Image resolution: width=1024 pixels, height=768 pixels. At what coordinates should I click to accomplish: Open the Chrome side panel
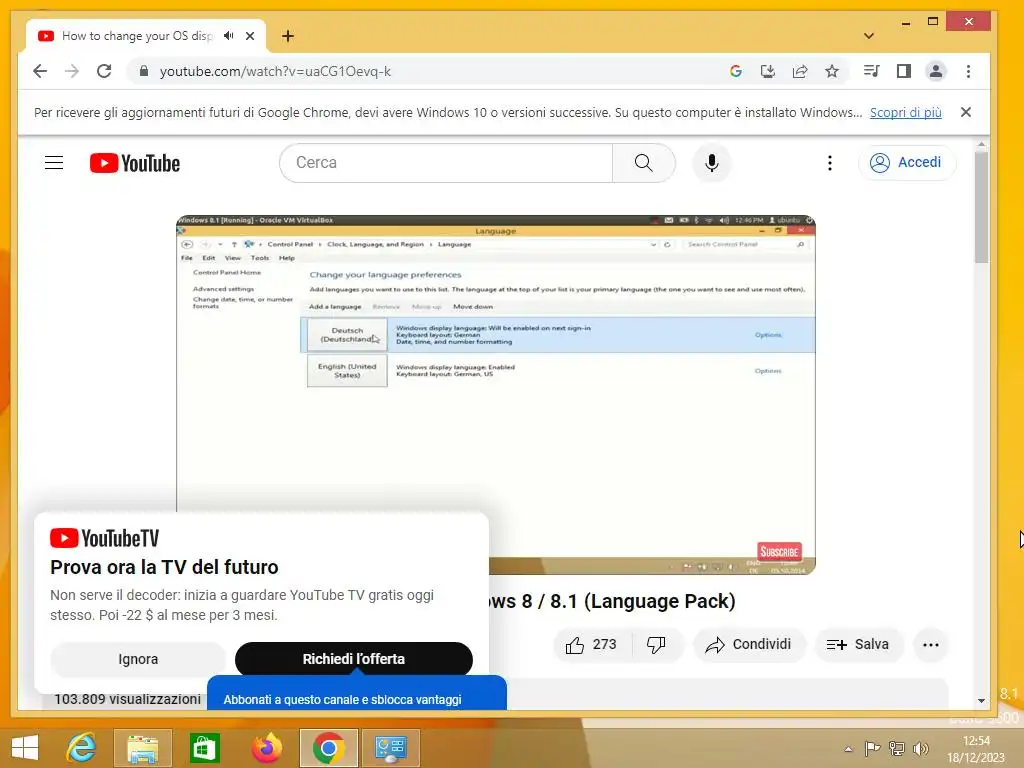904,71
